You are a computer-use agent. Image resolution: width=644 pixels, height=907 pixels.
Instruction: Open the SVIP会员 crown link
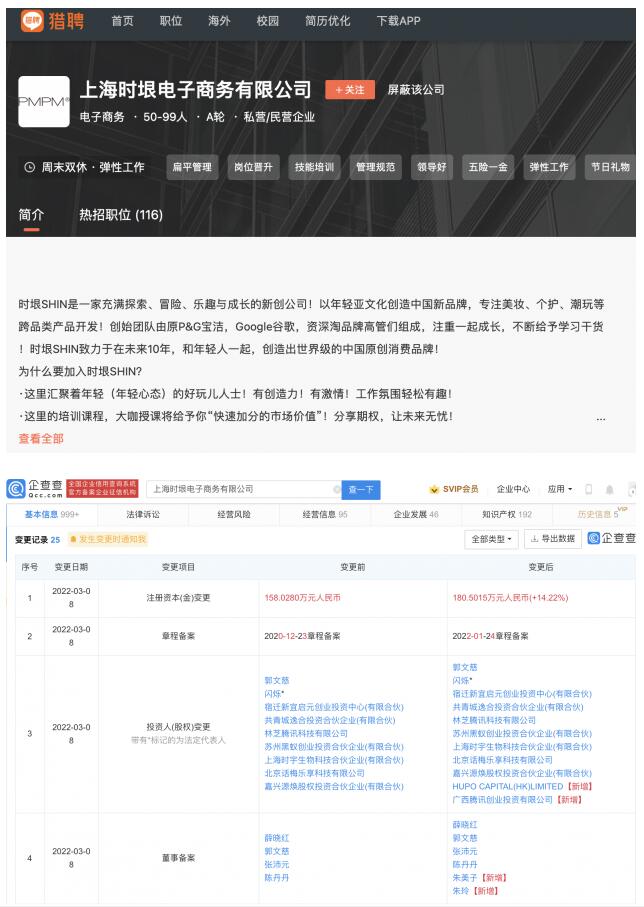pos(454,489)
